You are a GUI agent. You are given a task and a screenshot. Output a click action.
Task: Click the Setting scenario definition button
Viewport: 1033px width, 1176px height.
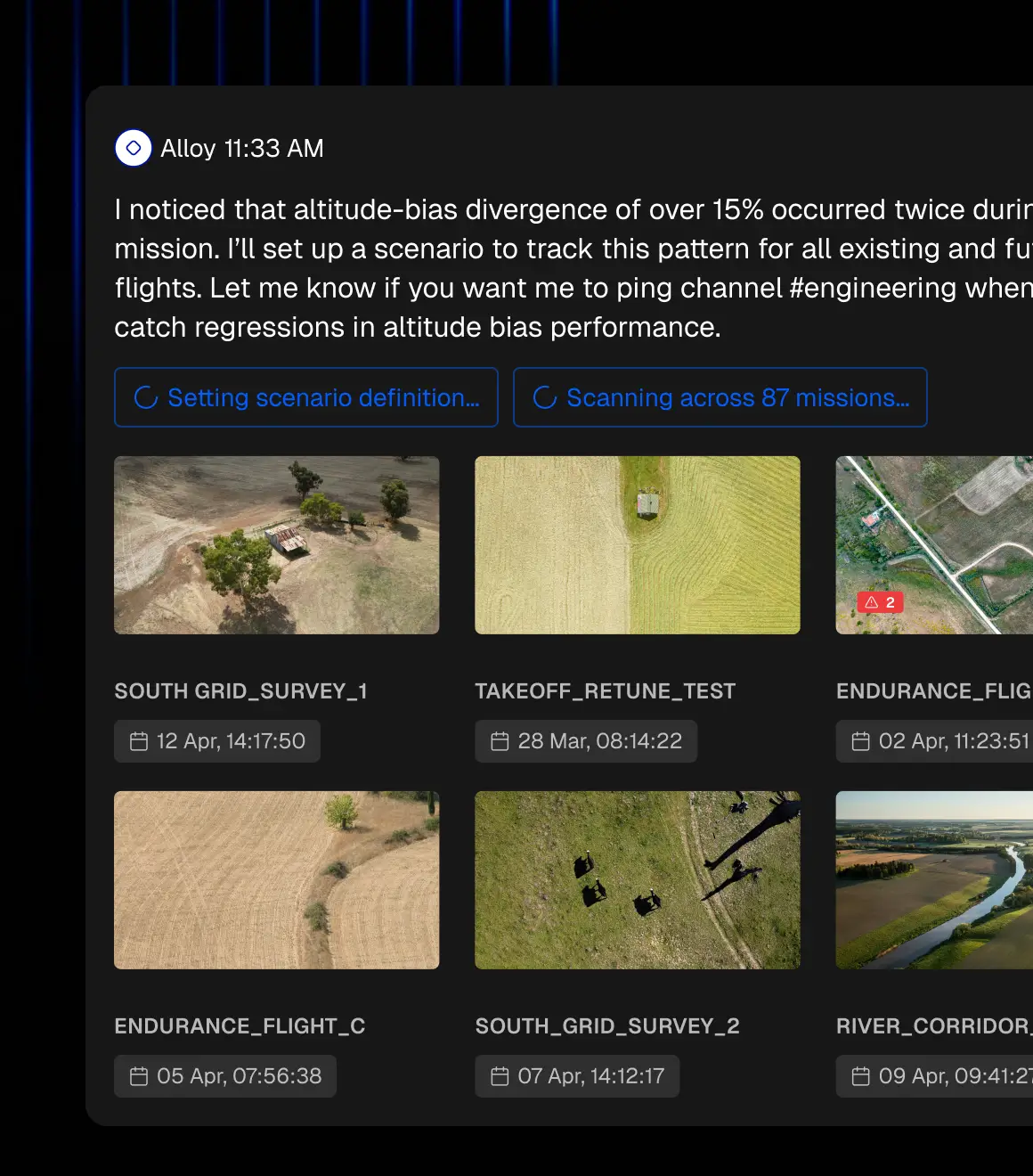pyautogui.click(x=306, y=397)
